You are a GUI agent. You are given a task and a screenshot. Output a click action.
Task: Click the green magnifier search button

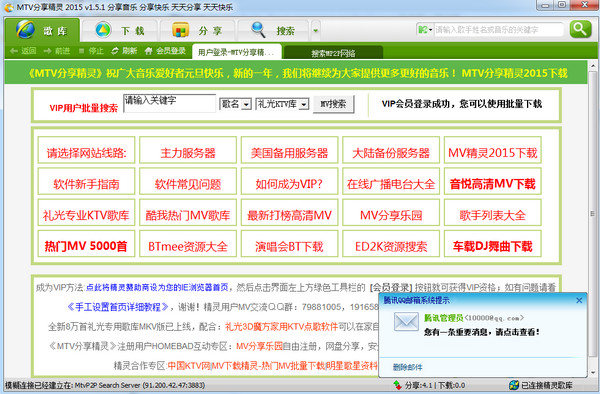[580, 29]
